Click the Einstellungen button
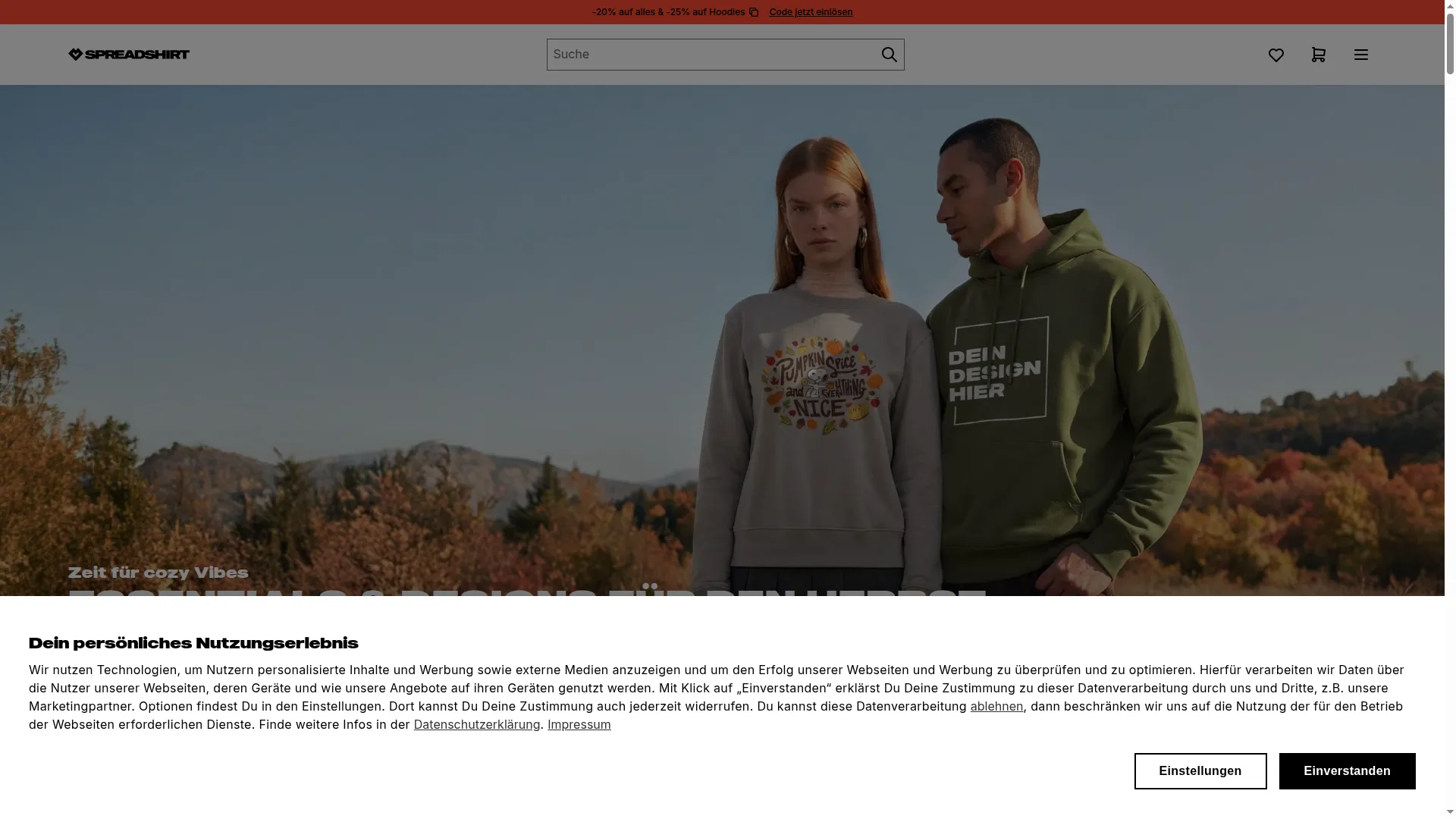This screenshot has height=819, width=1456. (x=1200, y=771)
